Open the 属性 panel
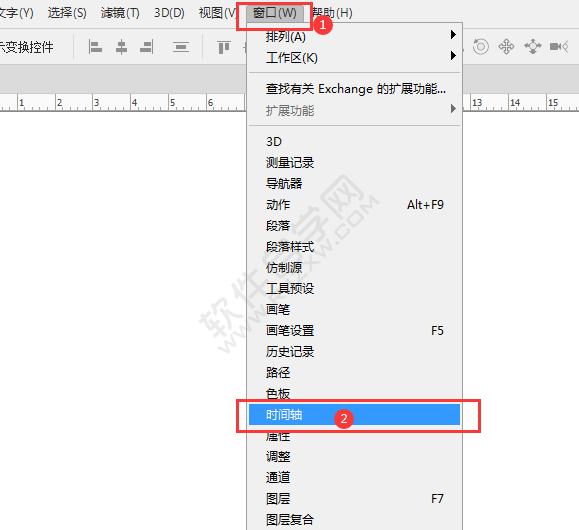Image resolution: width=579 pixels, height=530 pixels. coord(354,436)
